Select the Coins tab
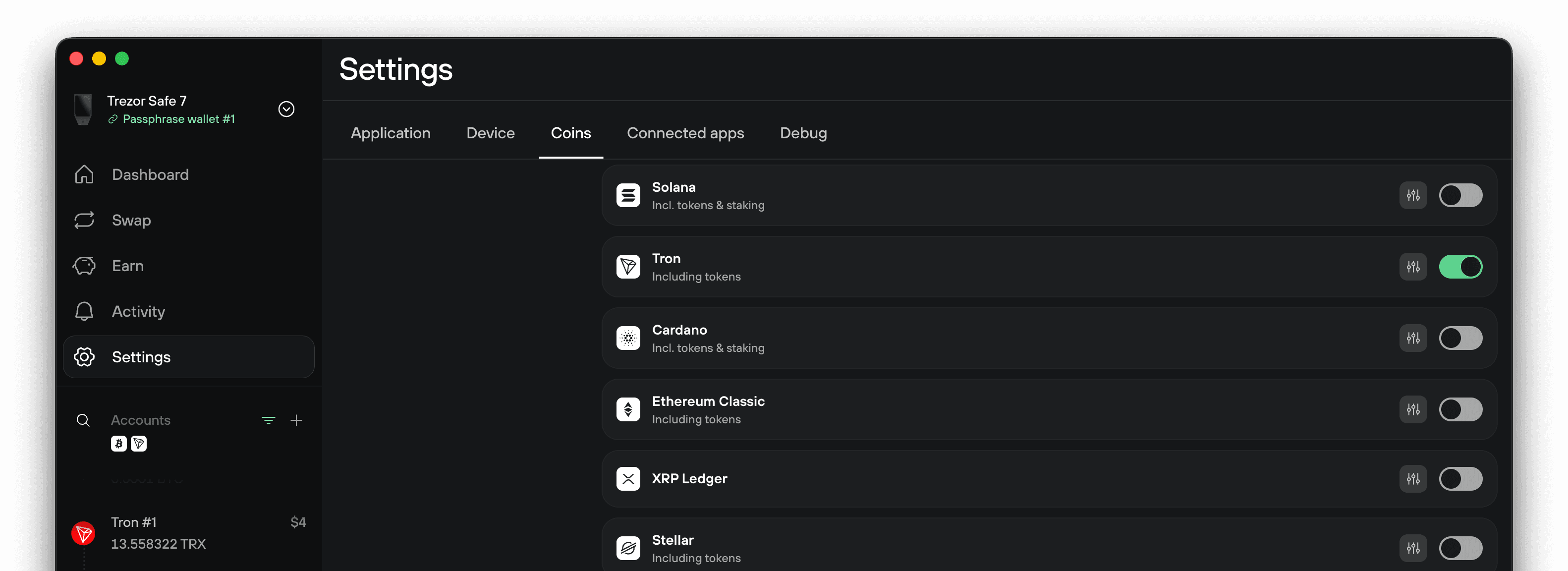Image resolution: width=1568 pixels, height=571 pixels. click(570, 133)
